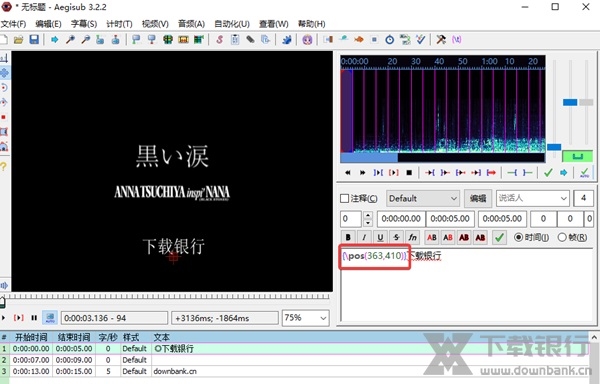This screenshot has height=384, width=600.
Task: Open a subtitle file with the folder icon
Action: coord(18,39)
